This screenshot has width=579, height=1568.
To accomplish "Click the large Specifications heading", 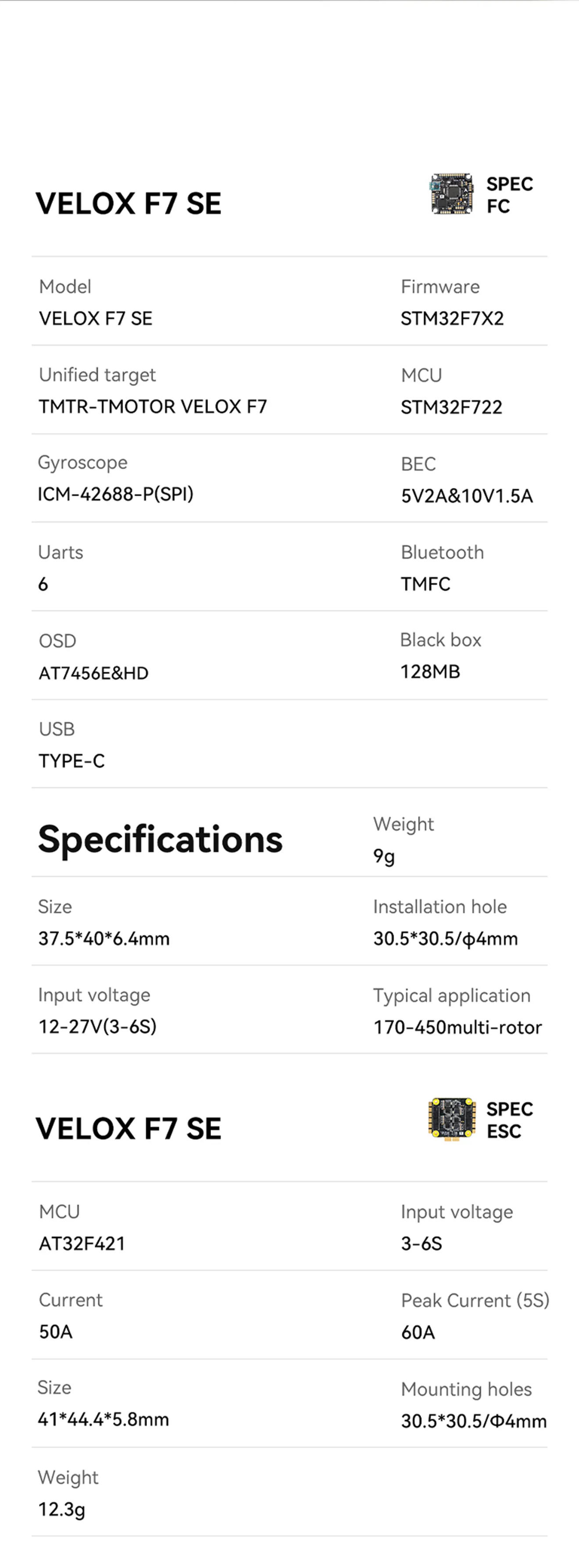I will pyautogui.click(x=160, y=840).
